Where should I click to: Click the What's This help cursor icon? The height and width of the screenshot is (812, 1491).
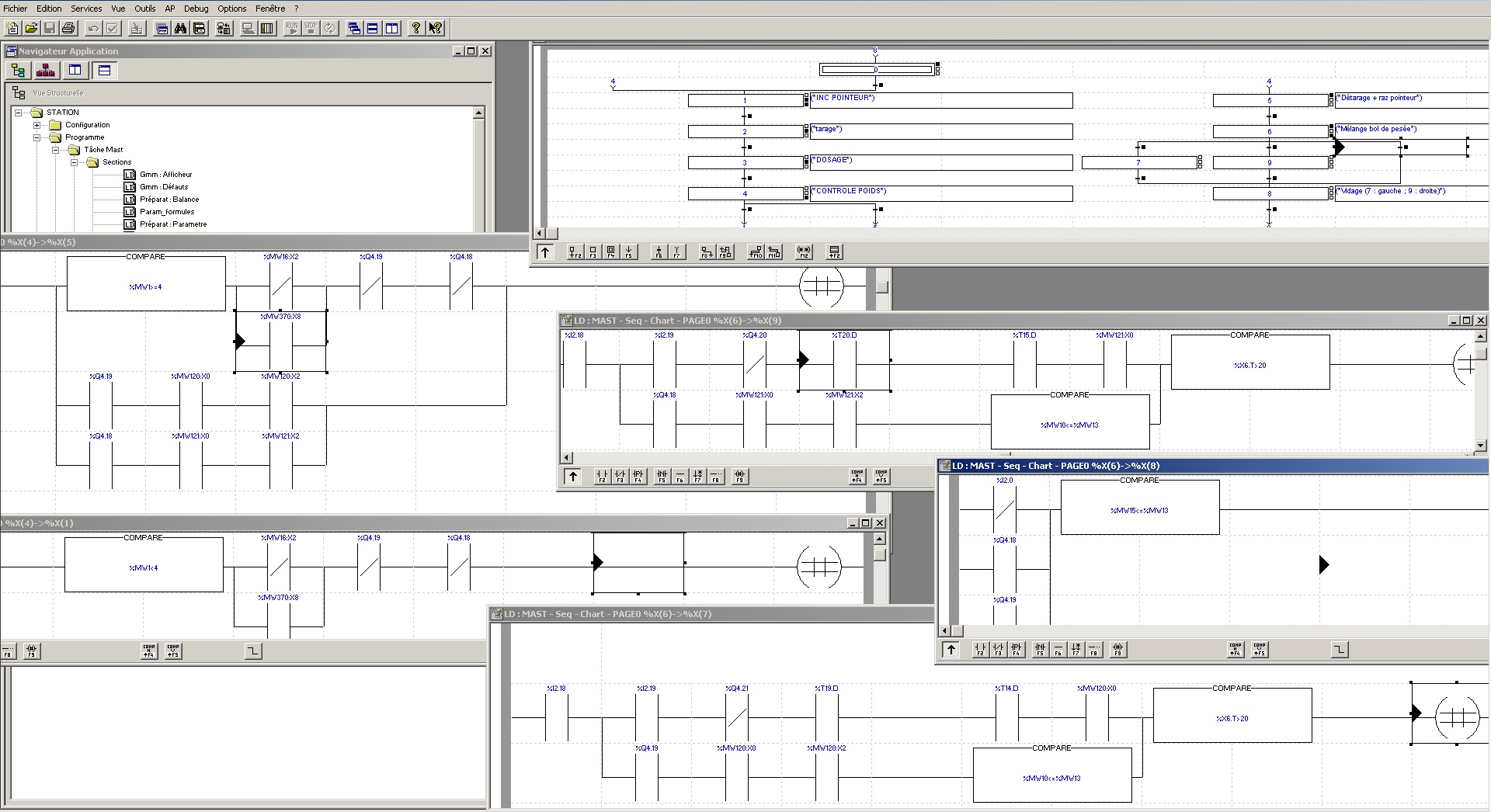436,29
